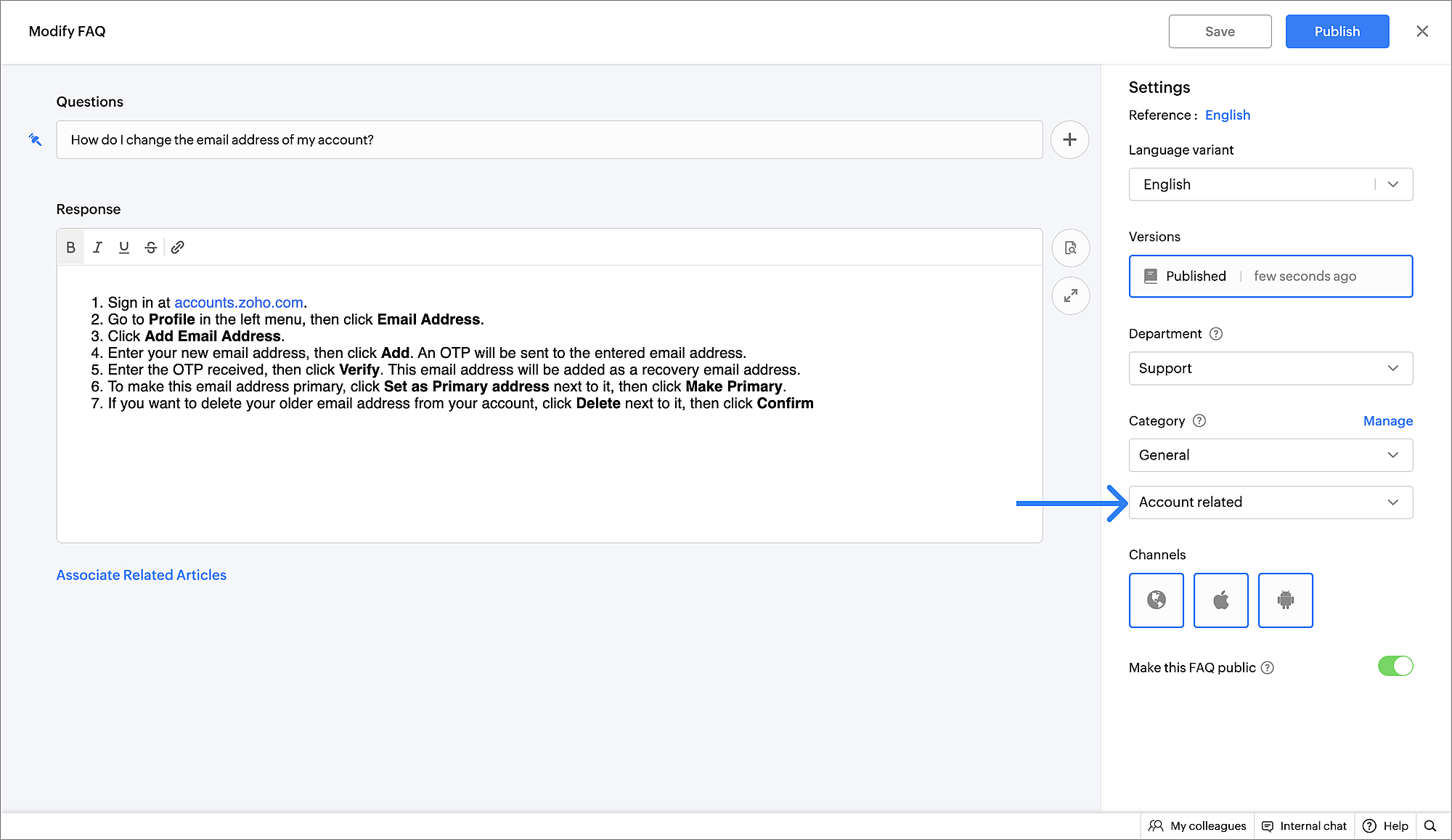Open the Account related subcategory dropdown
The width and height of the screenshot is (1452, 840).
coord(1270,502)
